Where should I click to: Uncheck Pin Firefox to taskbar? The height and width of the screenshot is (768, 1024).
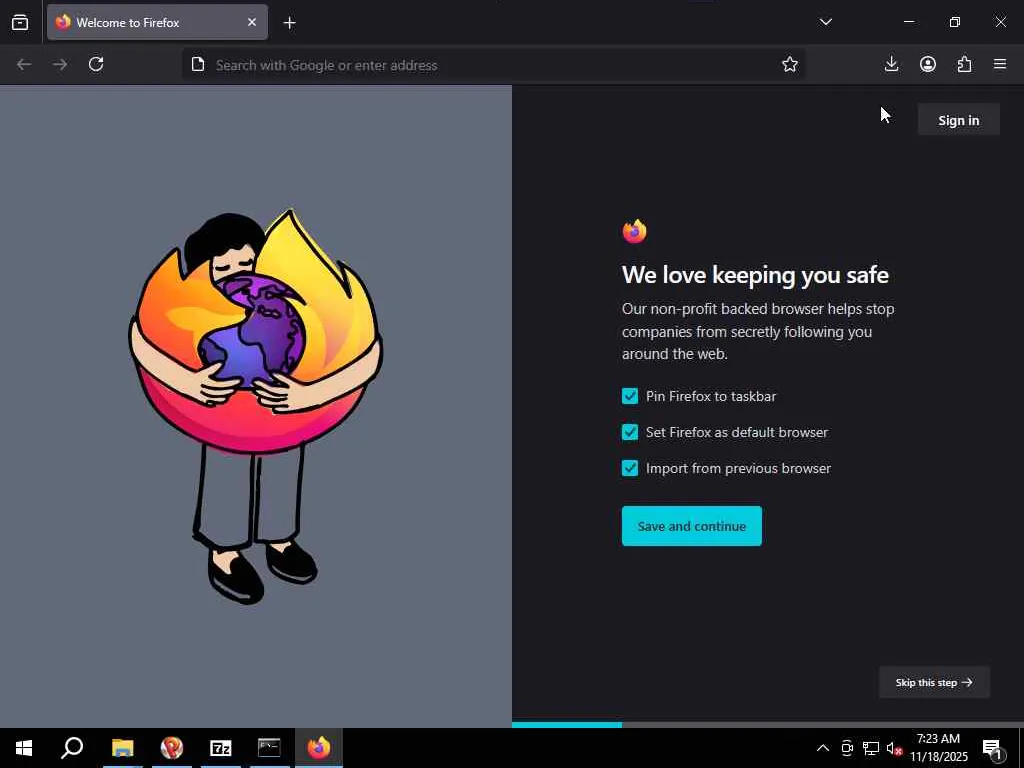point(630,396)
